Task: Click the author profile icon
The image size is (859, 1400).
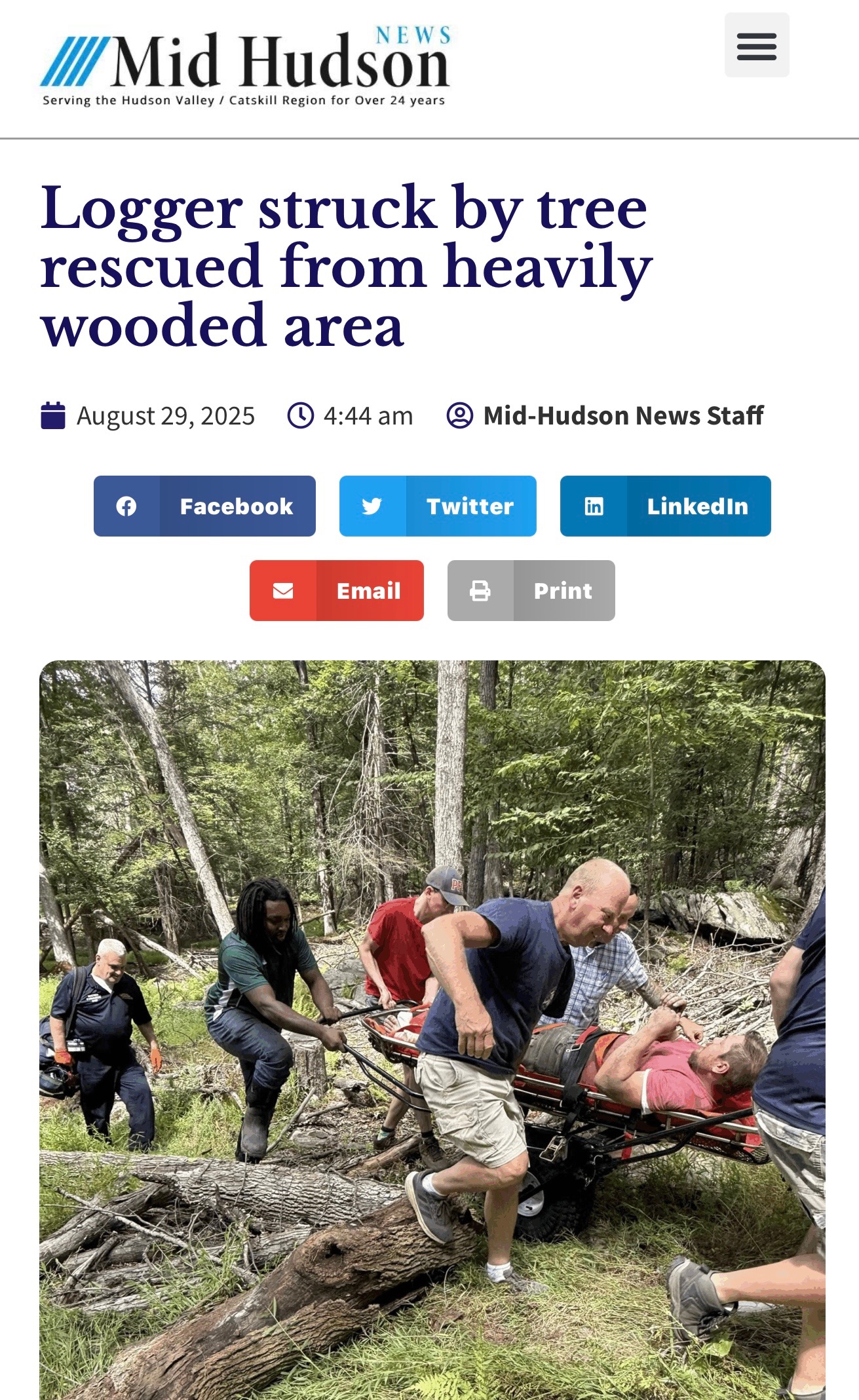Action: click(x=460, y=416)
